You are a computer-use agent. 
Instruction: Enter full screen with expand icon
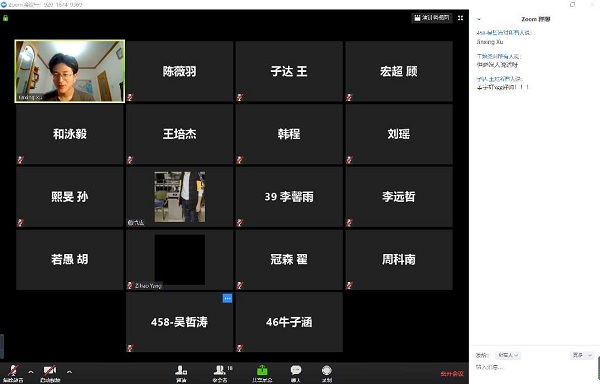460,18
